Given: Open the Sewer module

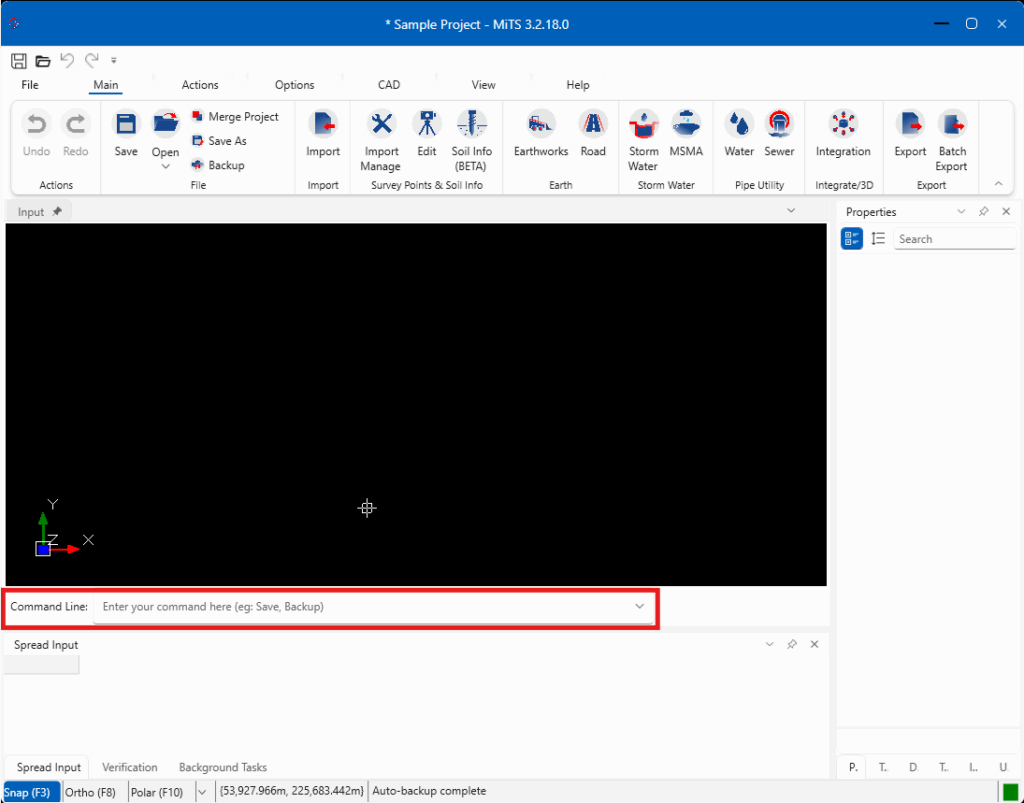Looking at the screenshot, I should tap(779, 133).
